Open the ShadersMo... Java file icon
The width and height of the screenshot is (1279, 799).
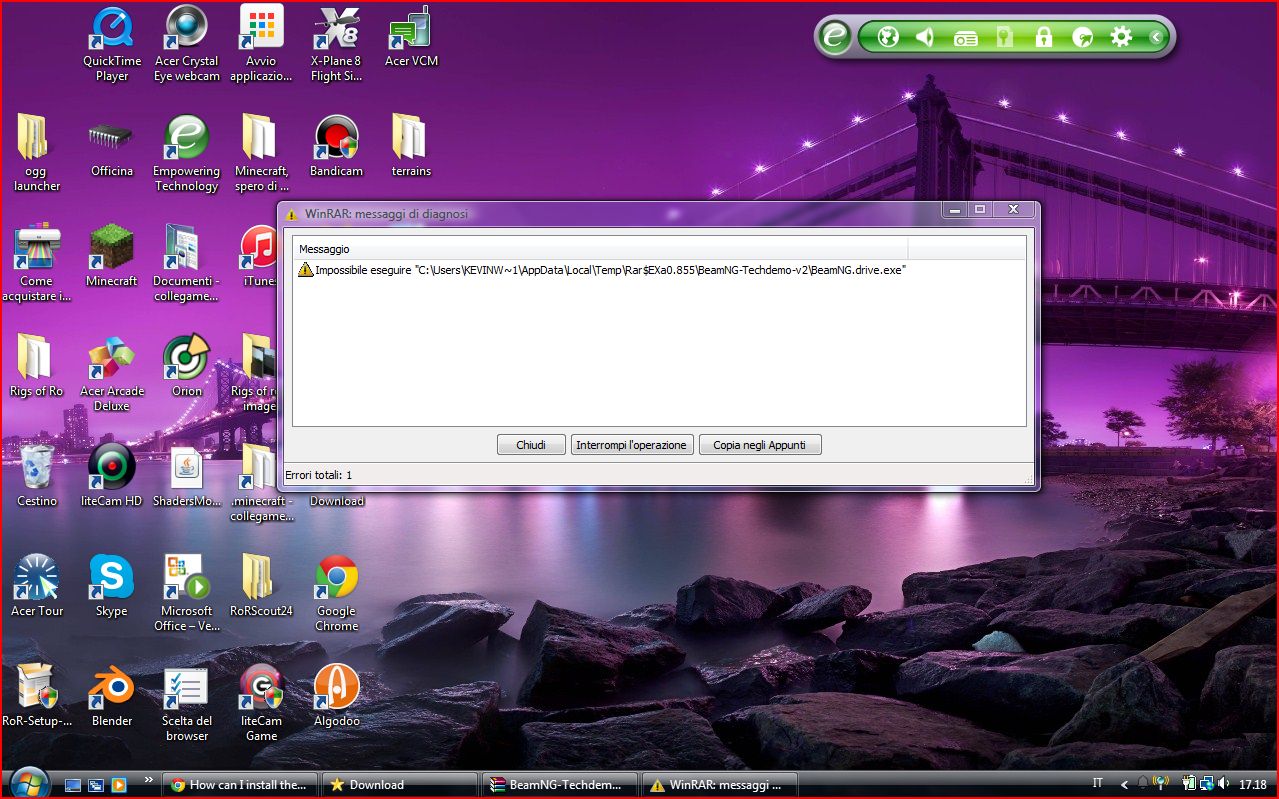(187, 476)
